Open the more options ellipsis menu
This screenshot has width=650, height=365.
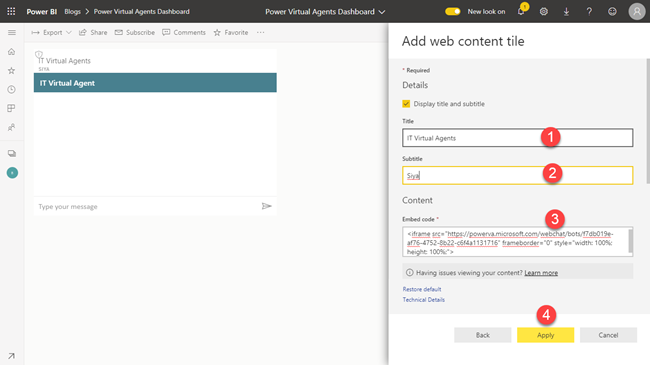coord(260,32)
